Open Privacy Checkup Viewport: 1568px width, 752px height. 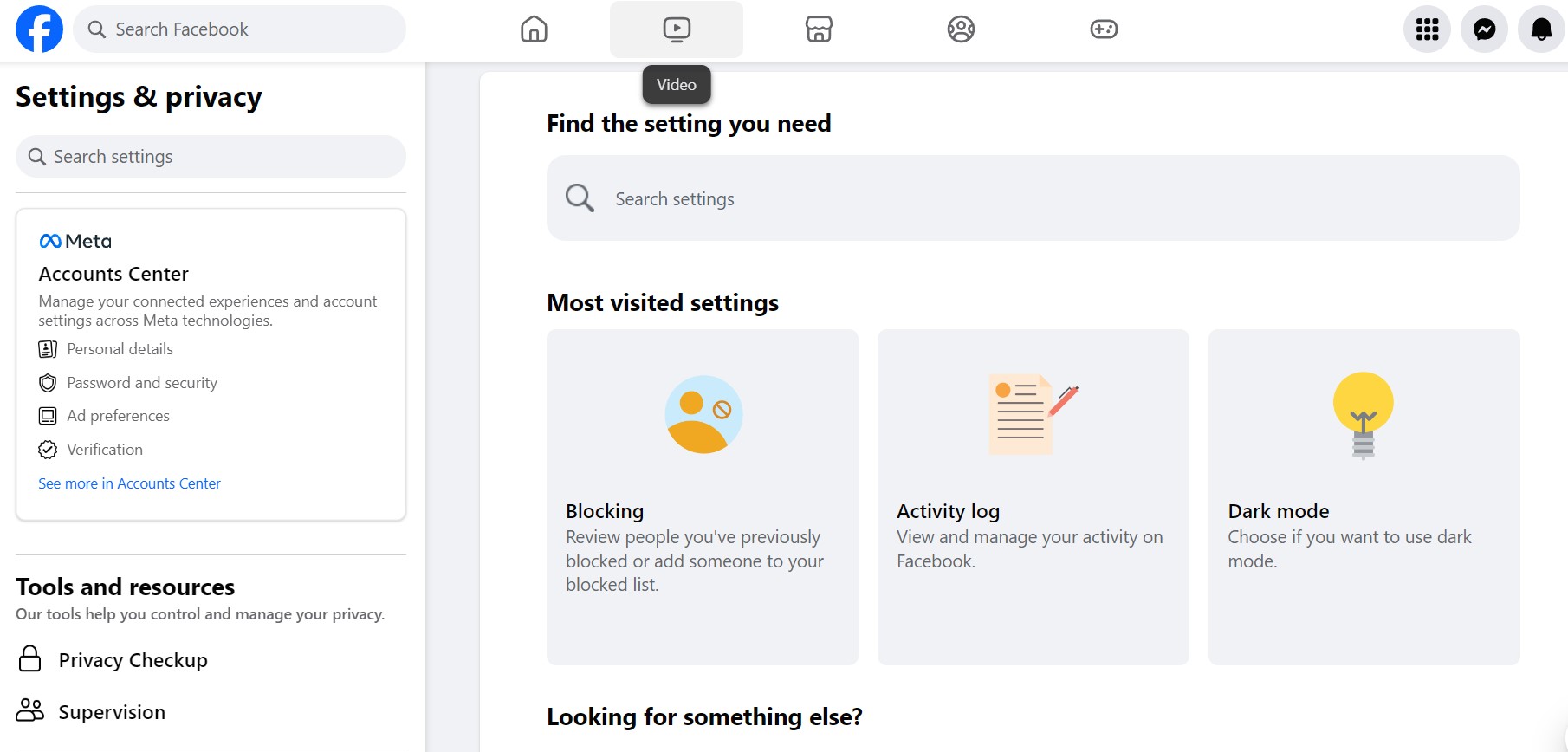pyautogui.click(x=133, y=660)
